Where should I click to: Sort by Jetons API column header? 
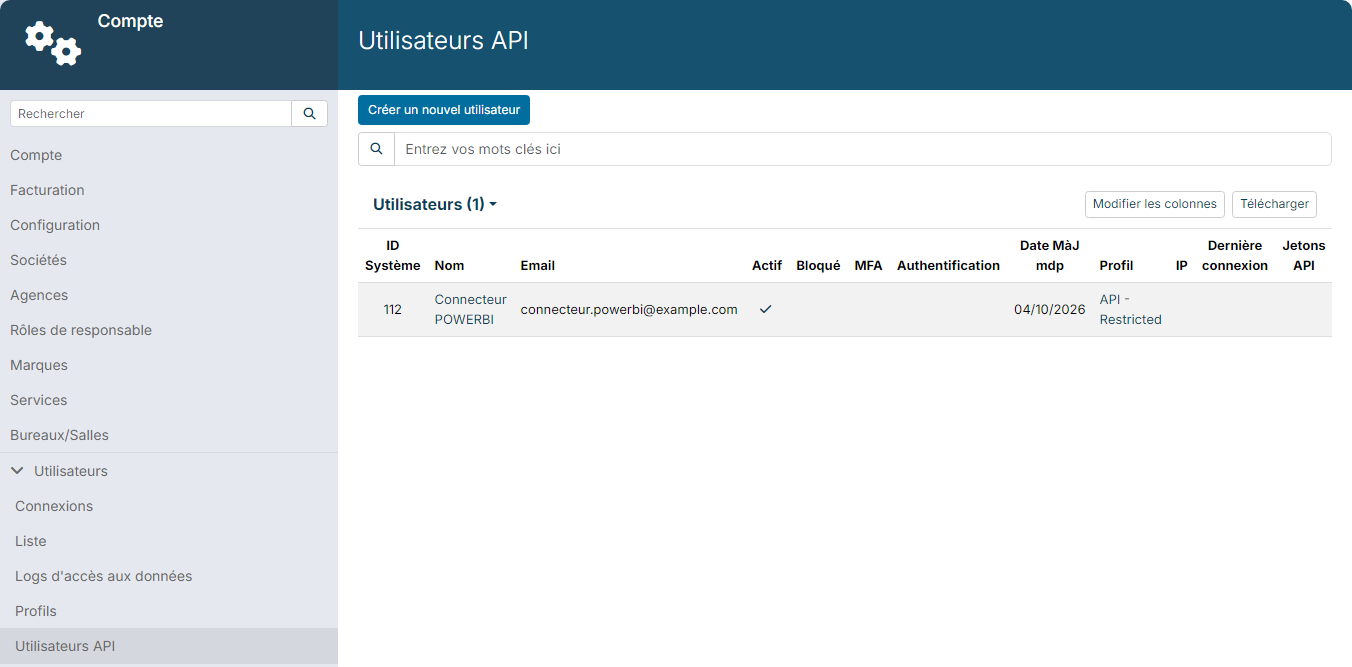(x=1304, y=256)
